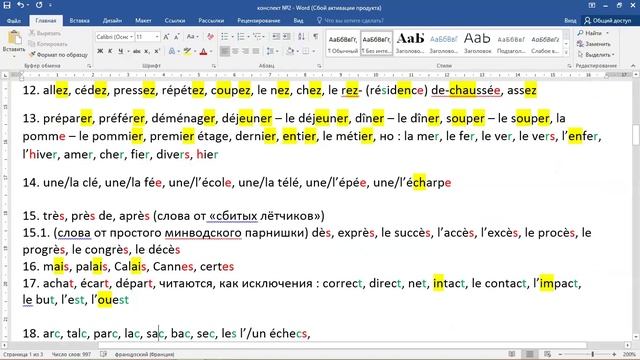Clear all formatting with the eraser icon
640x360 pixels.
[x=210, y=37]
